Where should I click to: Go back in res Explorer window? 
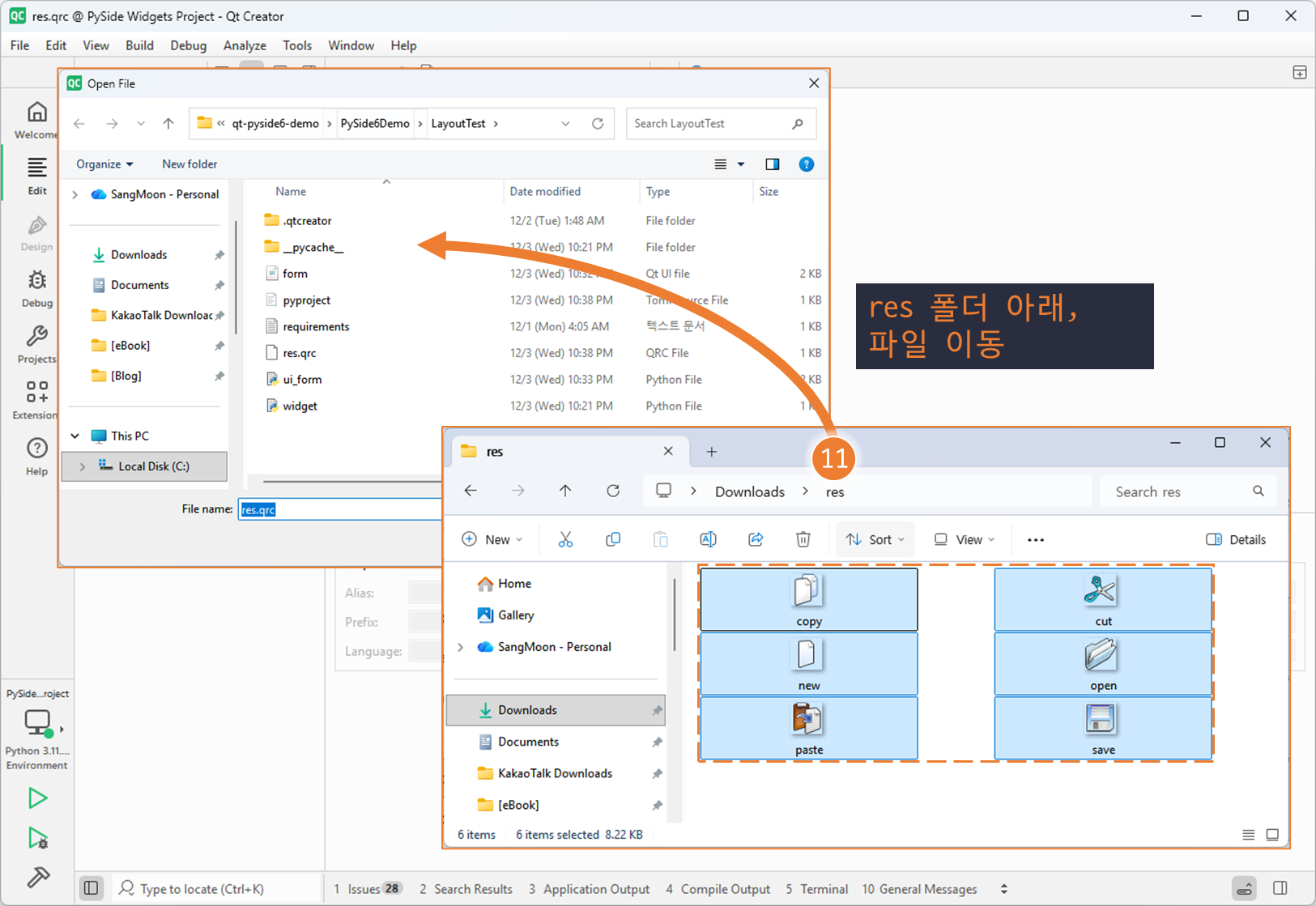pyautogui.click(x=471, y=491)
